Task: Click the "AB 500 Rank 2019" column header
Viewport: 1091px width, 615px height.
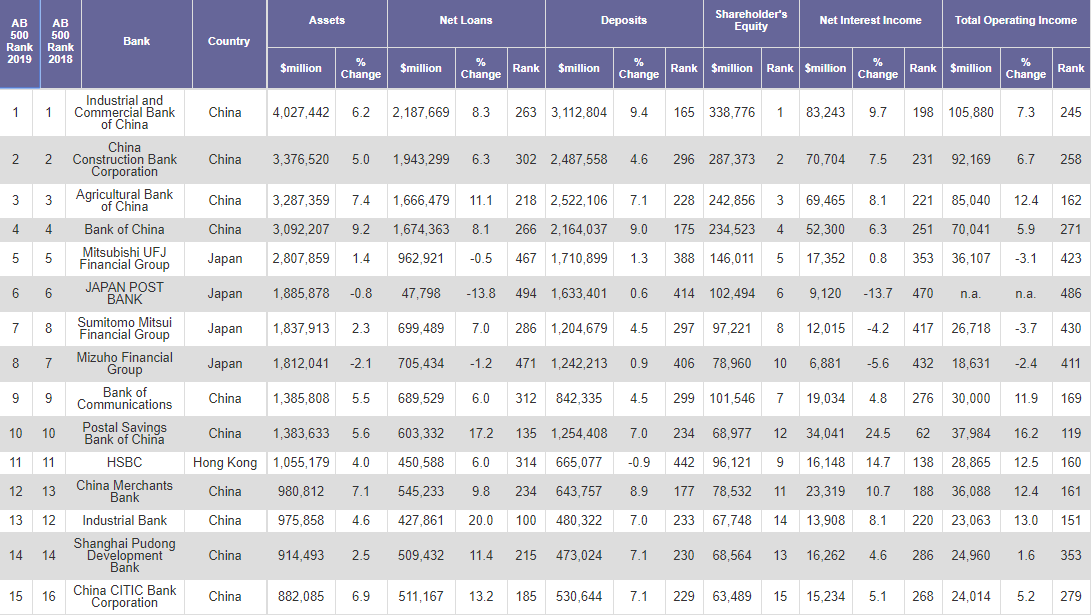Action: point(19,42)
